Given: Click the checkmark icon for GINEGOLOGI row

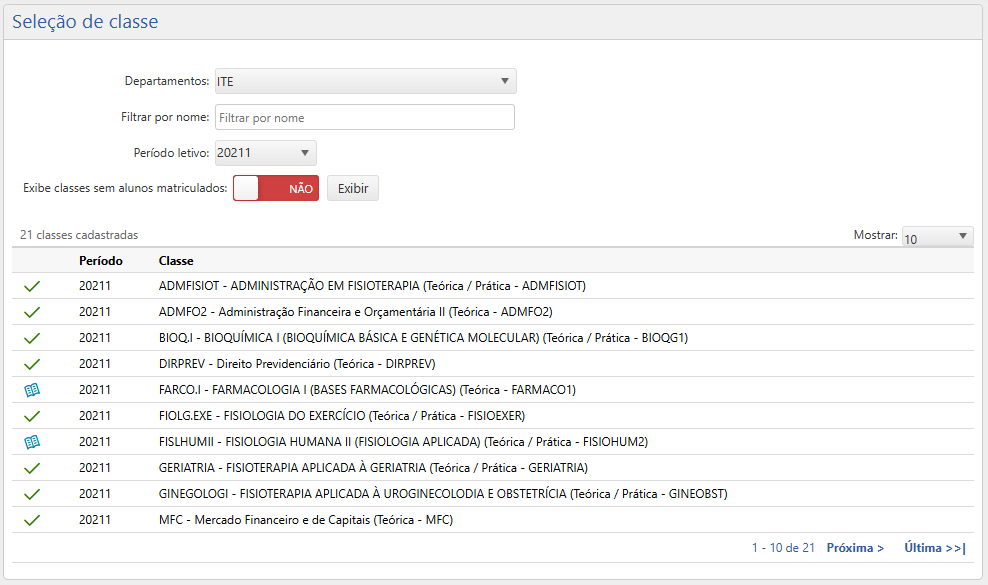Looking at the screenshot, I should point(32,494).
